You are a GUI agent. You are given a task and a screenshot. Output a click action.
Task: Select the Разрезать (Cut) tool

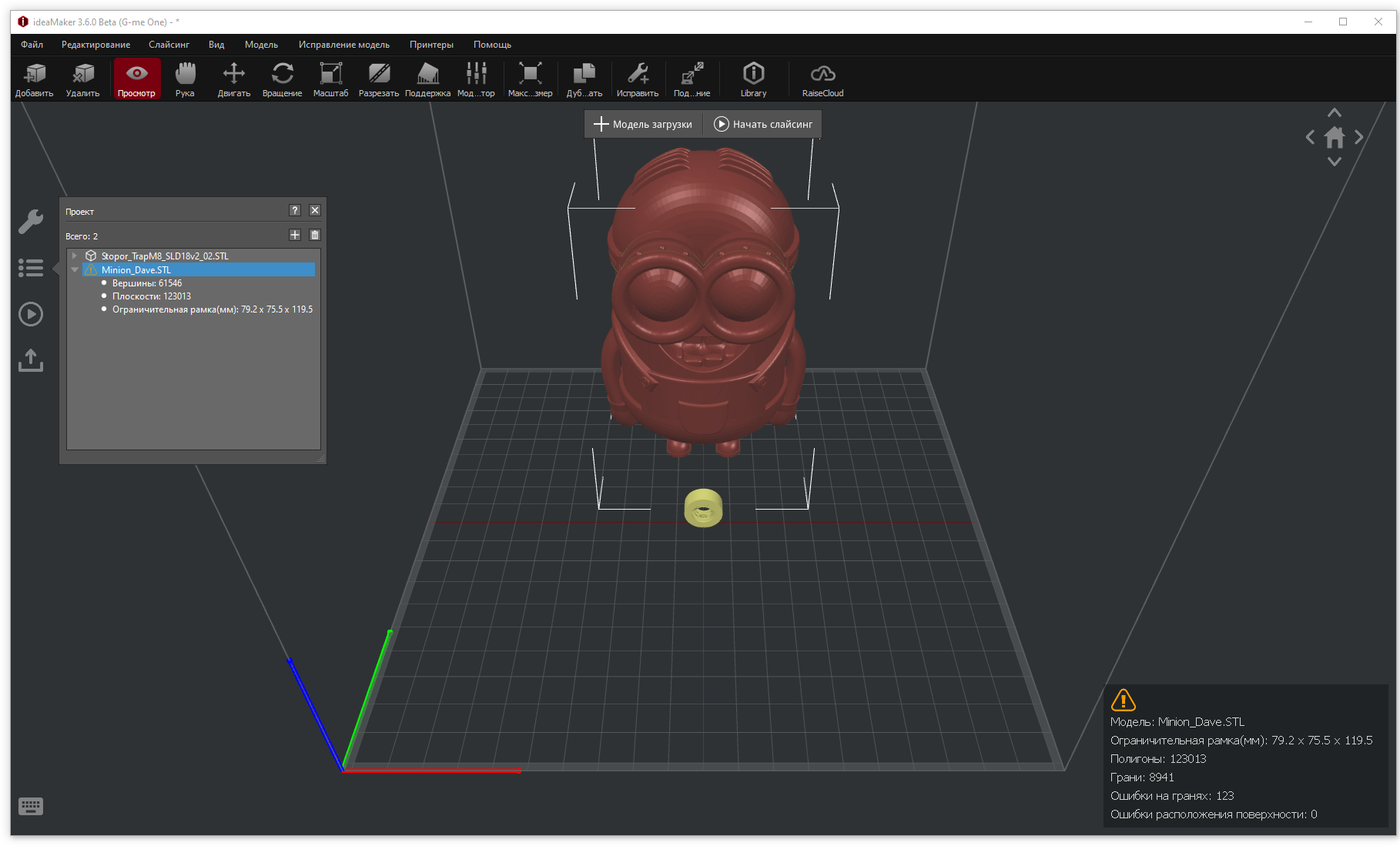(379, 79)
